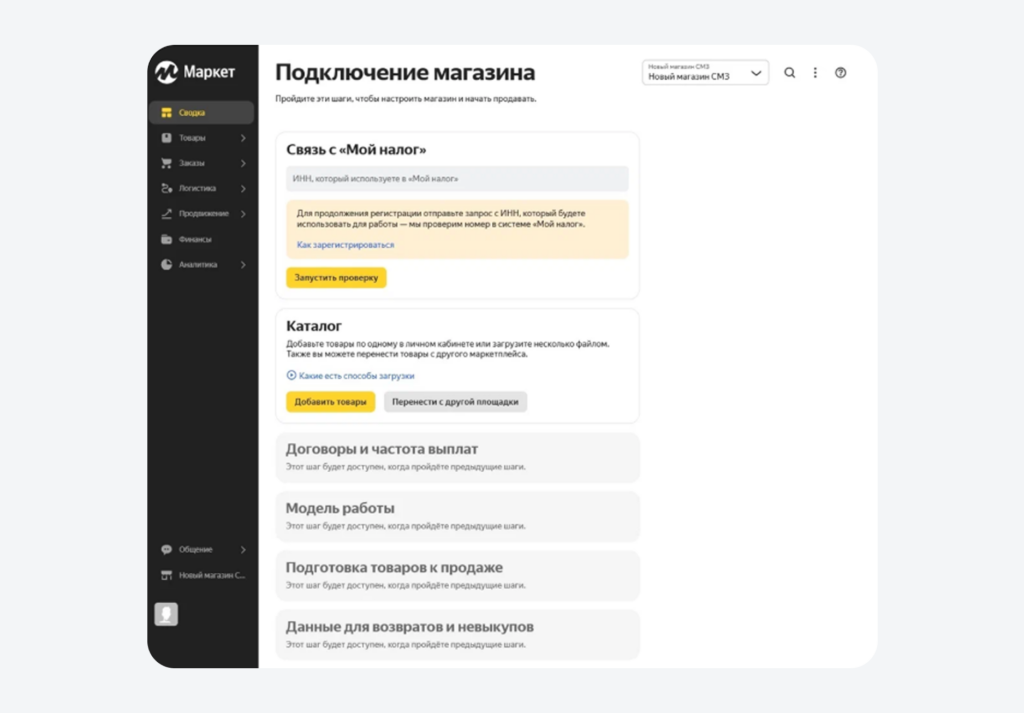
Task: Open the store selector dropdown Новый магазин СМЗ
Action: (x=703, y=72)
